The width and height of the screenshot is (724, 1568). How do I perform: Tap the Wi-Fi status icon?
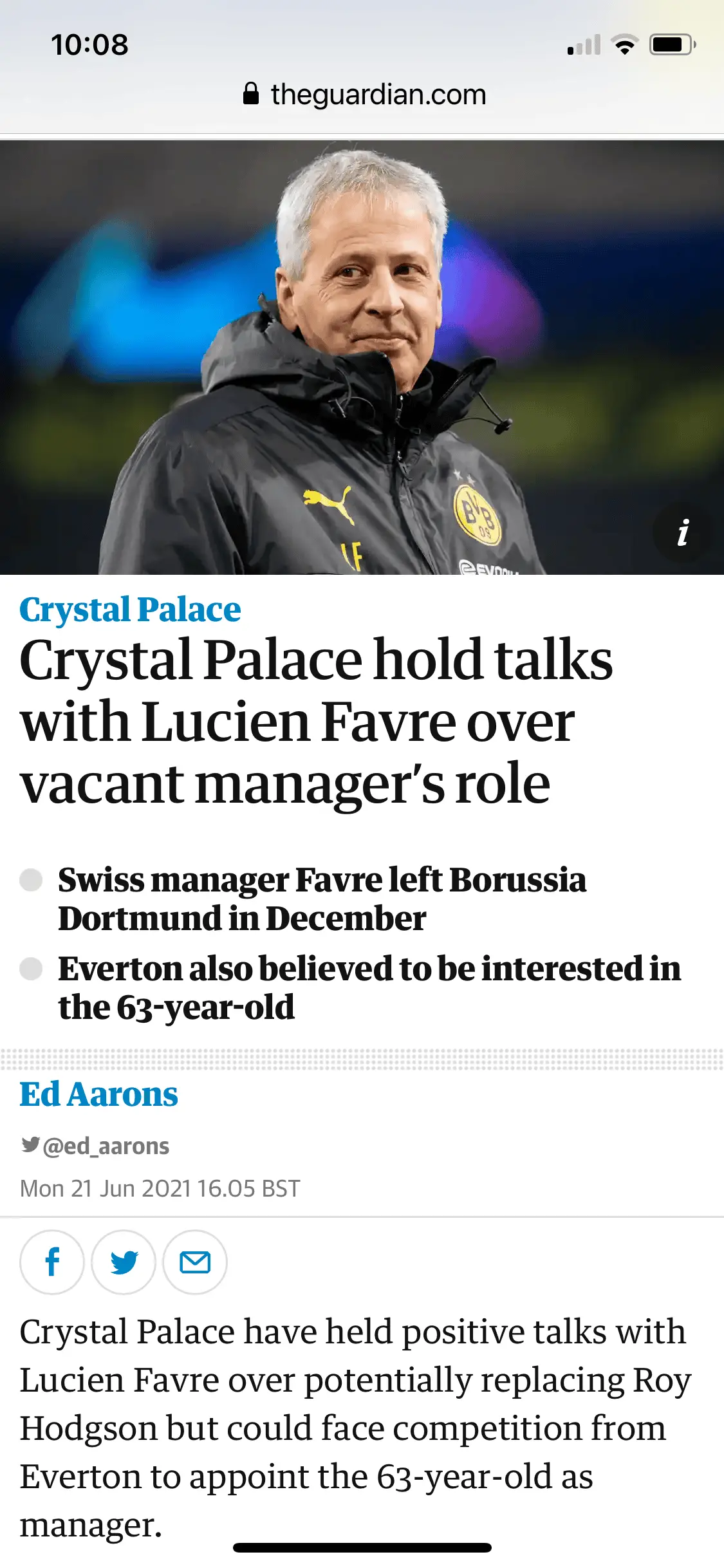coord(624,45)
